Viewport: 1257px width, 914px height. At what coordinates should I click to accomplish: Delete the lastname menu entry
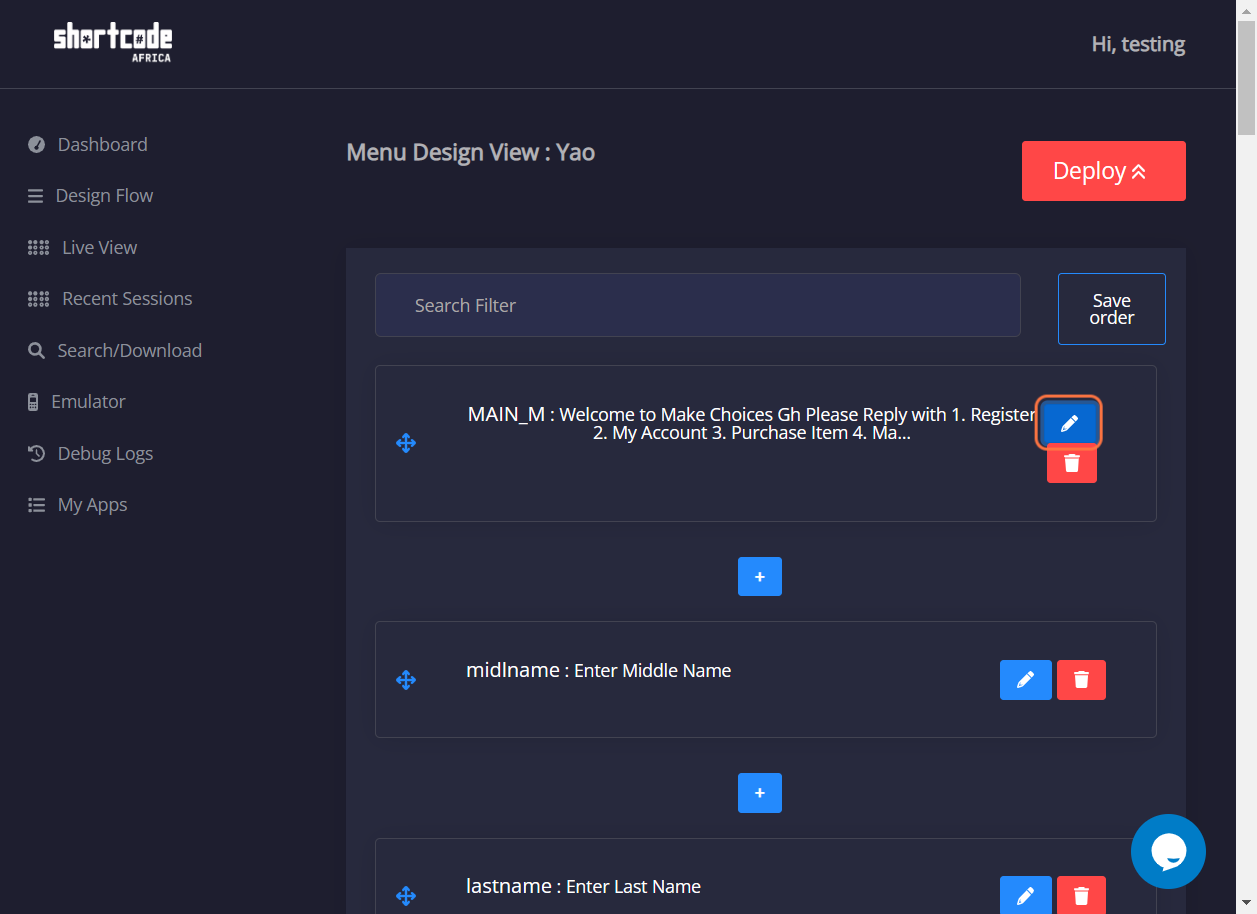[x=1081, y=895]
